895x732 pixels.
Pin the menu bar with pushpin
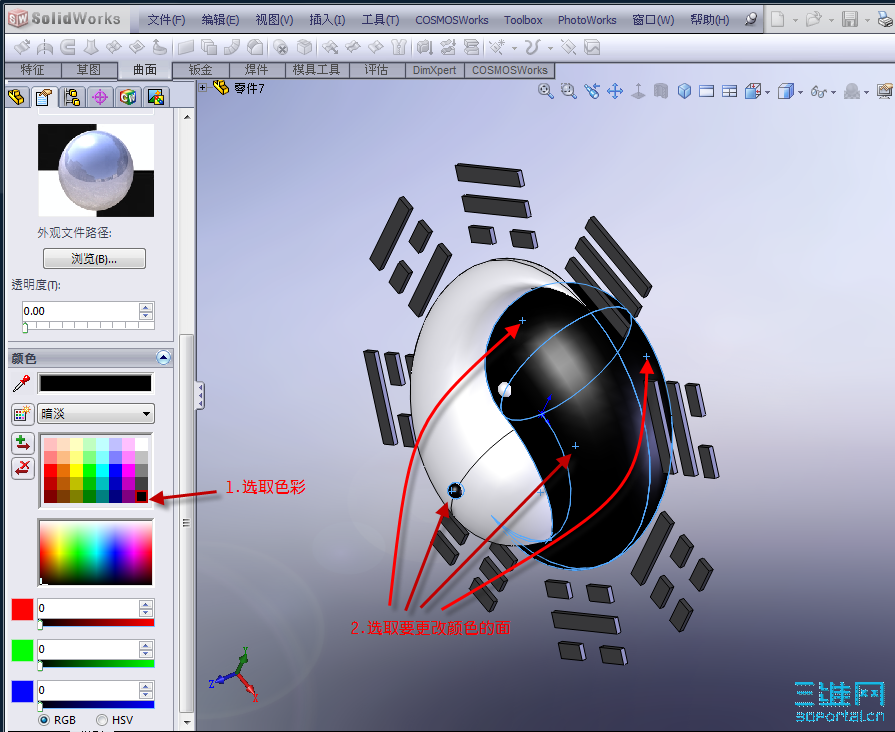tap(751, 20)
